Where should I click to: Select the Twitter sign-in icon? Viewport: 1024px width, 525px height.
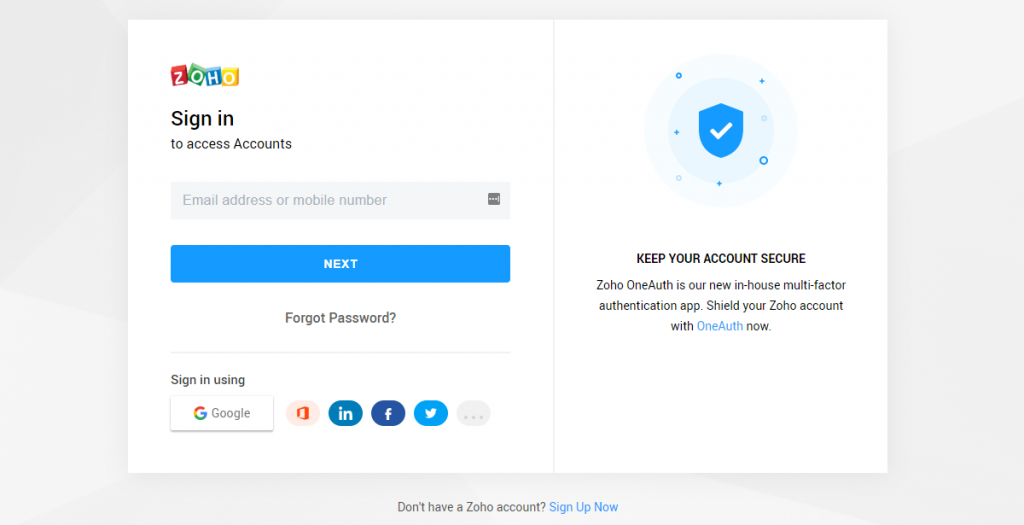[431, 413]
